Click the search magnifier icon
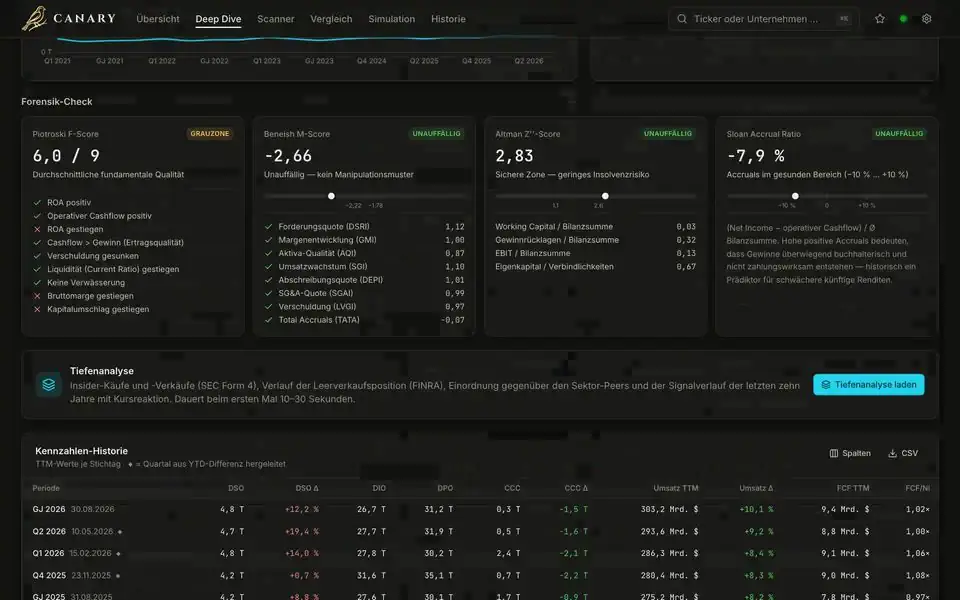 [x=681, y=19]
